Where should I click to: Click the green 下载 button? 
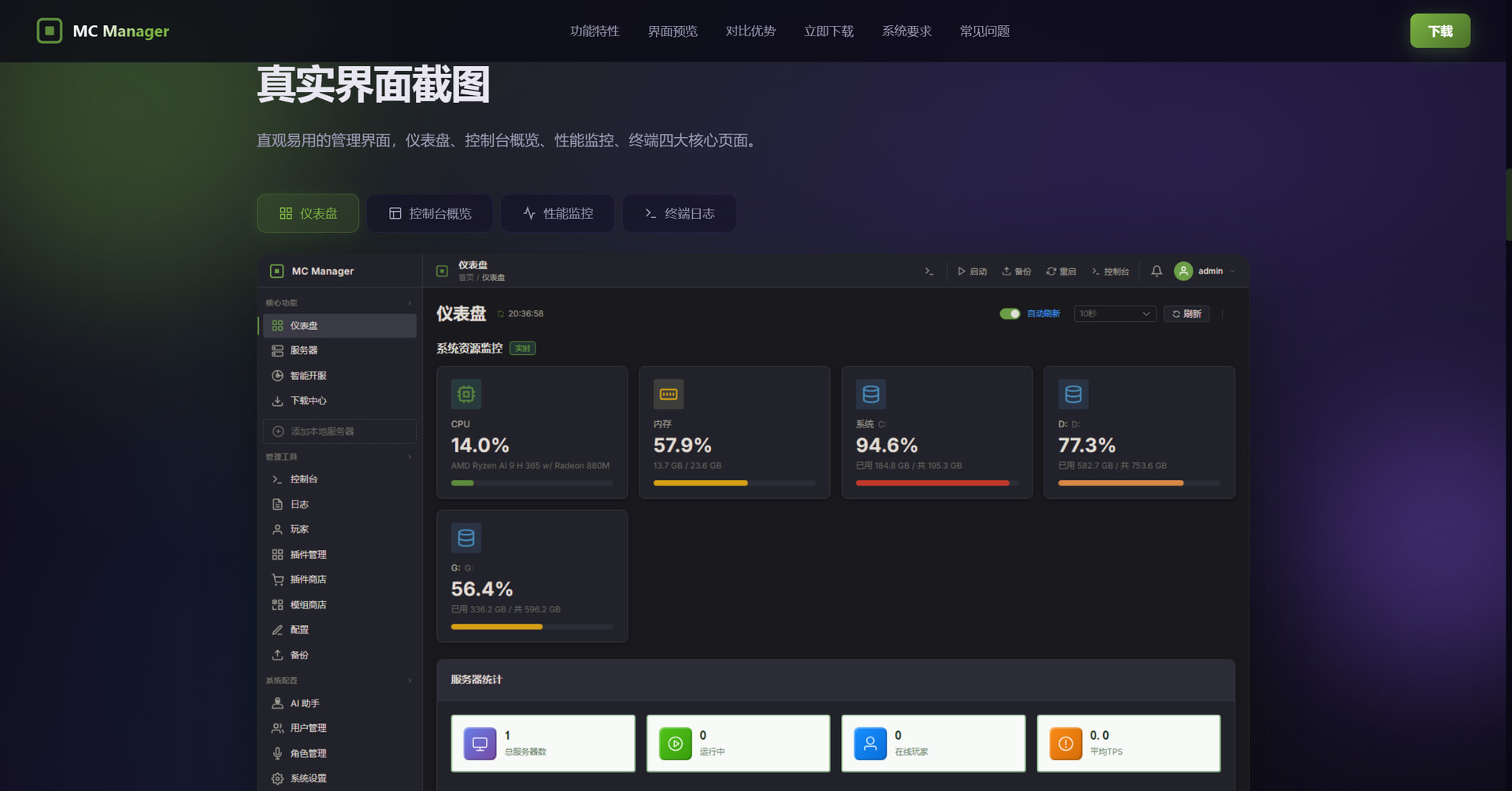(1440, 31)
